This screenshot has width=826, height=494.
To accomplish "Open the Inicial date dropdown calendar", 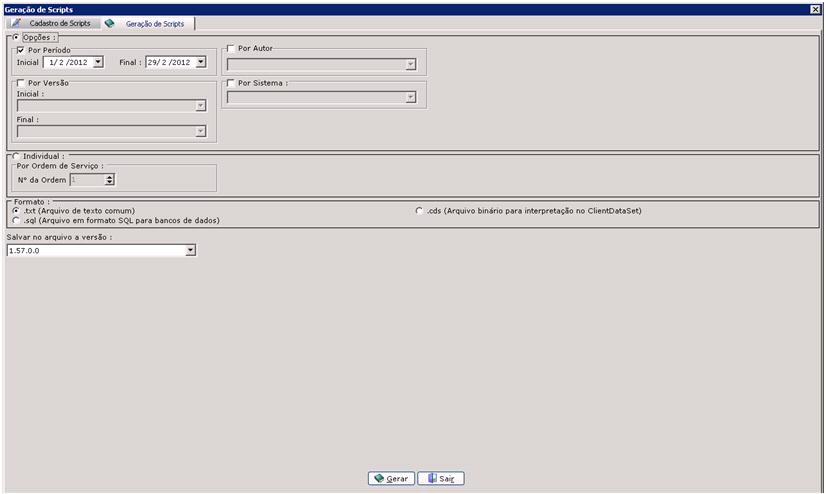I will click(x=98, y=62).
